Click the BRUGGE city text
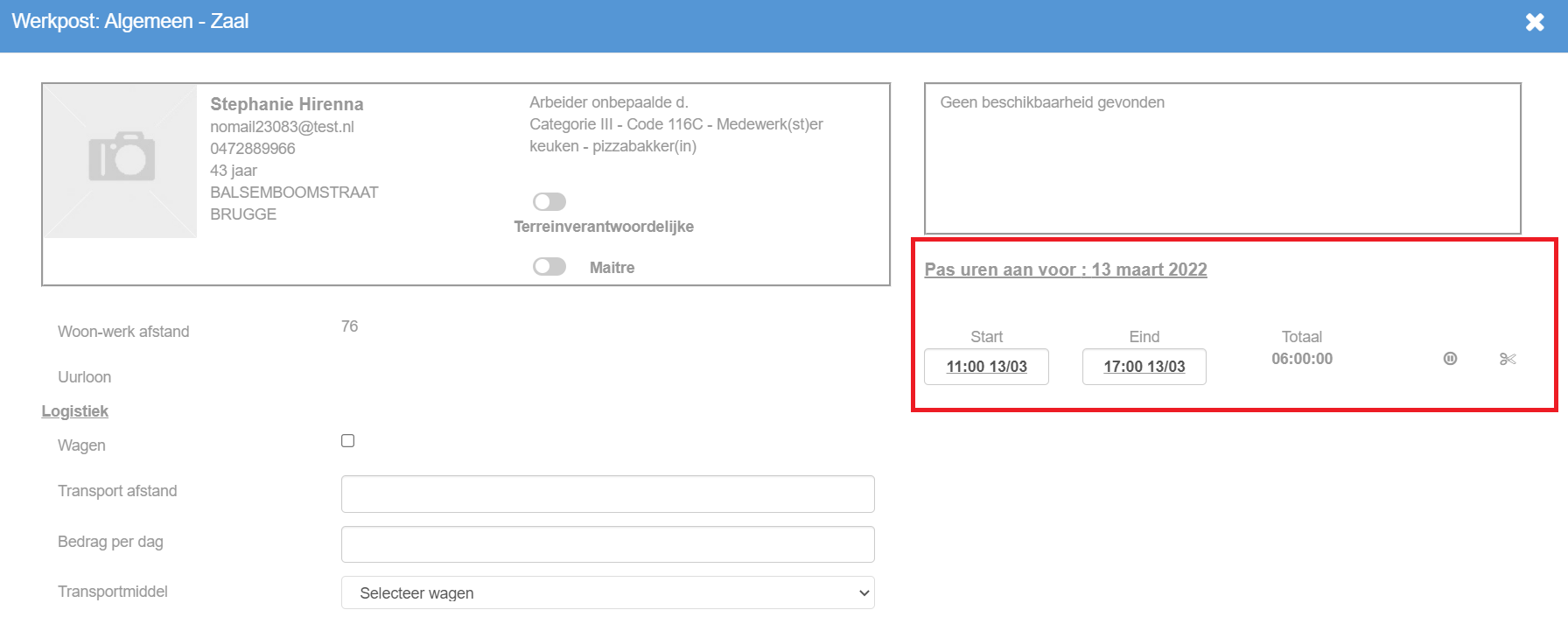 [x=243, y=214]
